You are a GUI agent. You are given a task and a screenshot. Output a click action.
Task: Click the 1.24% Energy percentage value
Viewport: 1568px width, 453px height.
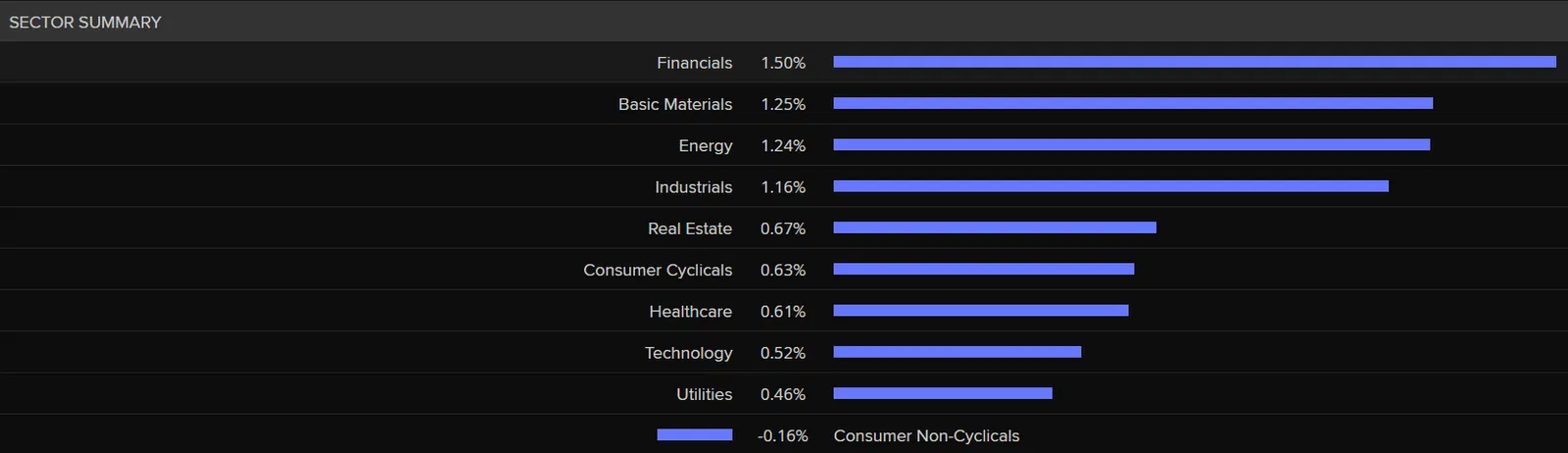point(783,145)
